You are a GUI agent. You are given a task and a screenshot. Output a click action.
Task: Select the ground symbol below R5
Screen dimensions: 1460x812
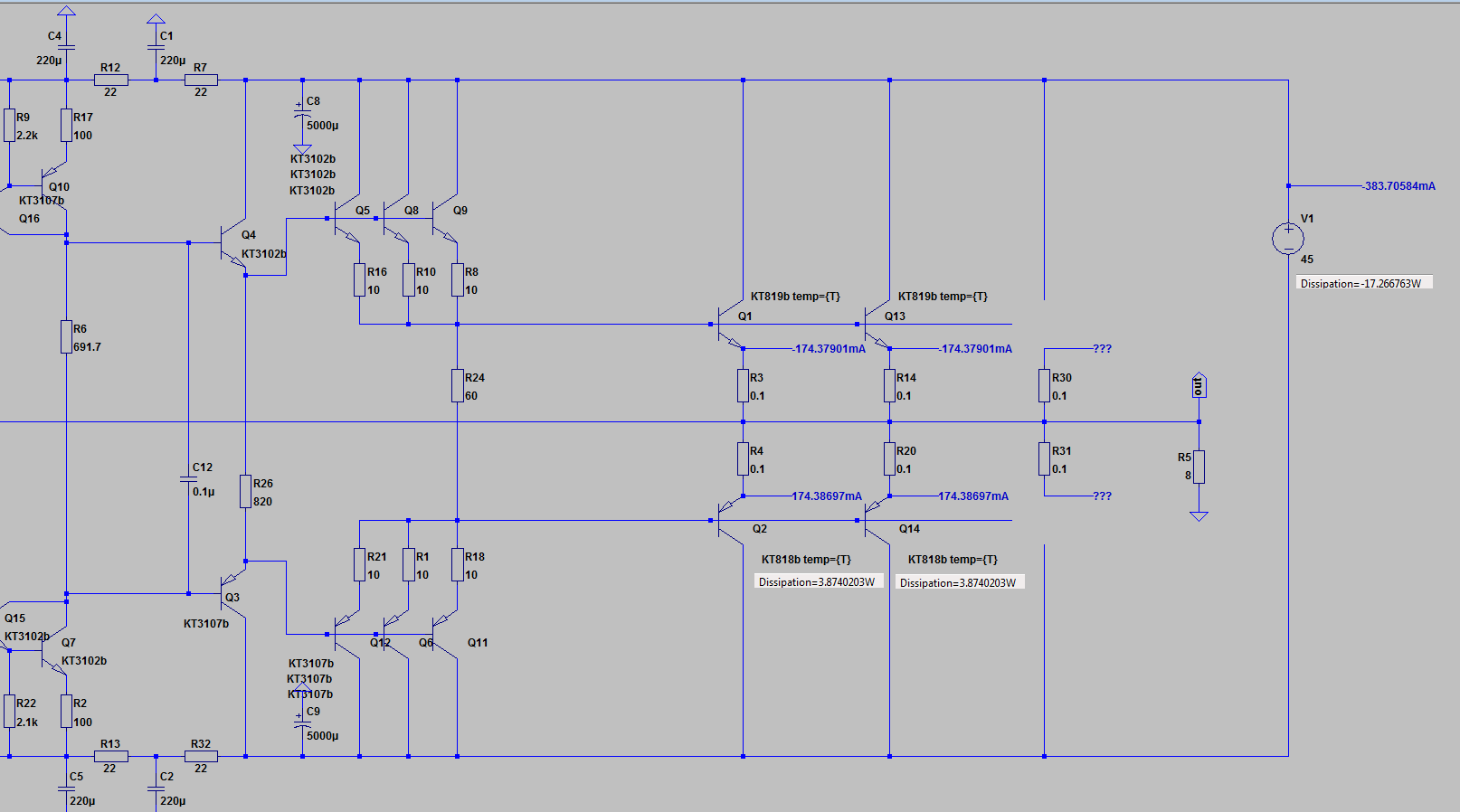click(1199, 516)
